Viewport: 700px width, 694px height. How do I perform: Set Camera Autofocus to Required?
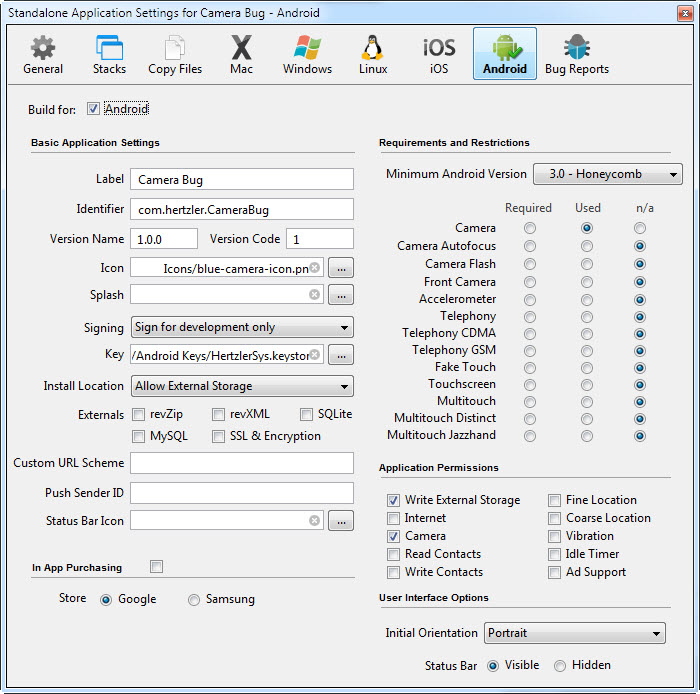[529, 246]
